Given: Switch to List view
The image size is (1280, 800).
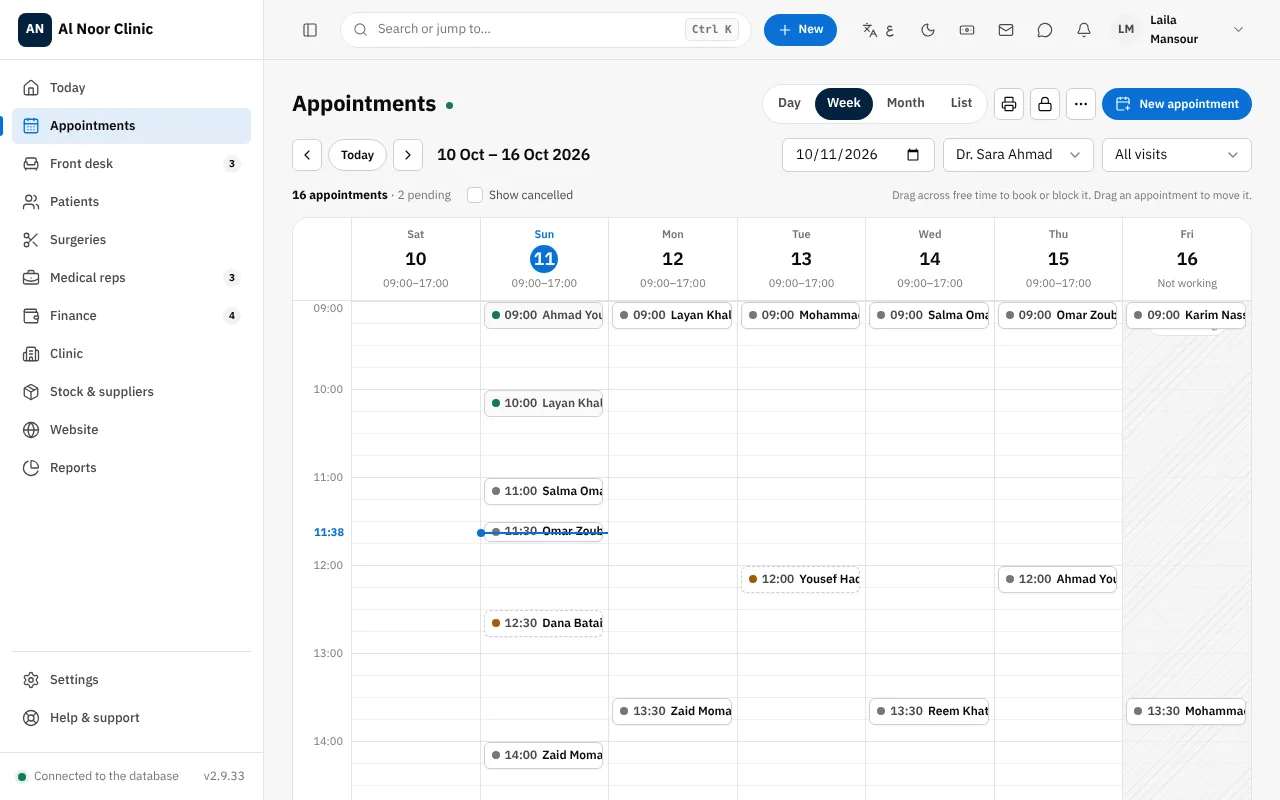Looking at the screenshot, I should click(961, 103).
